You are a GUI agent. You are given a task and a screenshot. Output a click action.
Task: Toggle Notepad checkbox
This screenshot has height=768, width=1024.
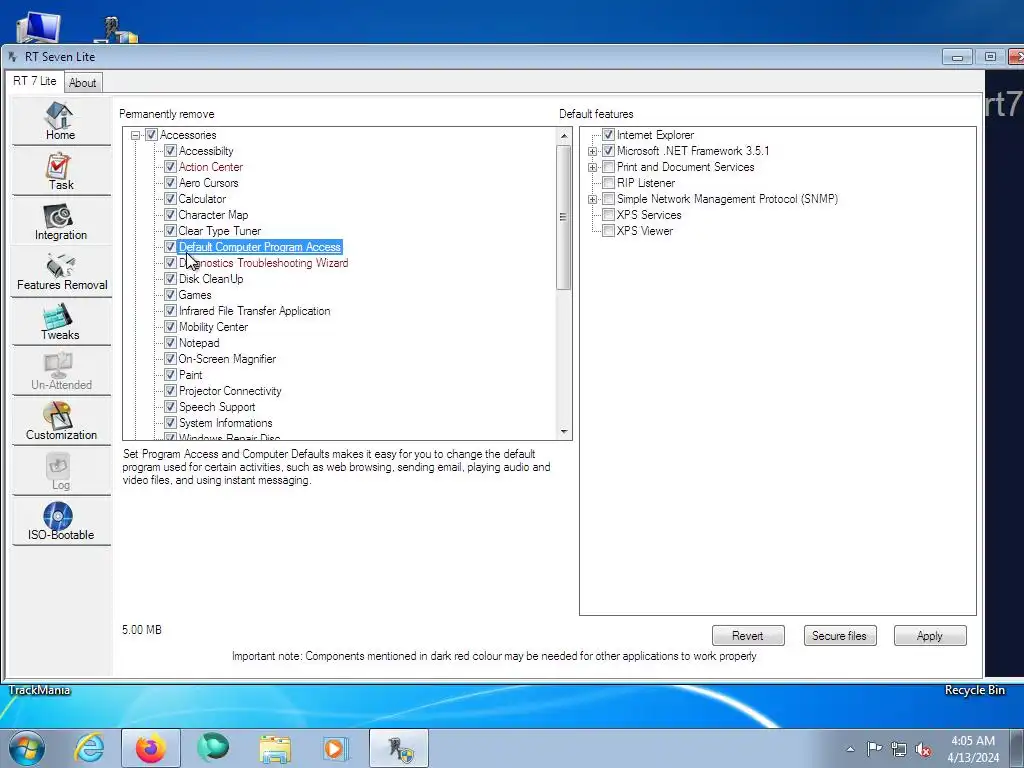pyautogui.click(x=170, y=343)
